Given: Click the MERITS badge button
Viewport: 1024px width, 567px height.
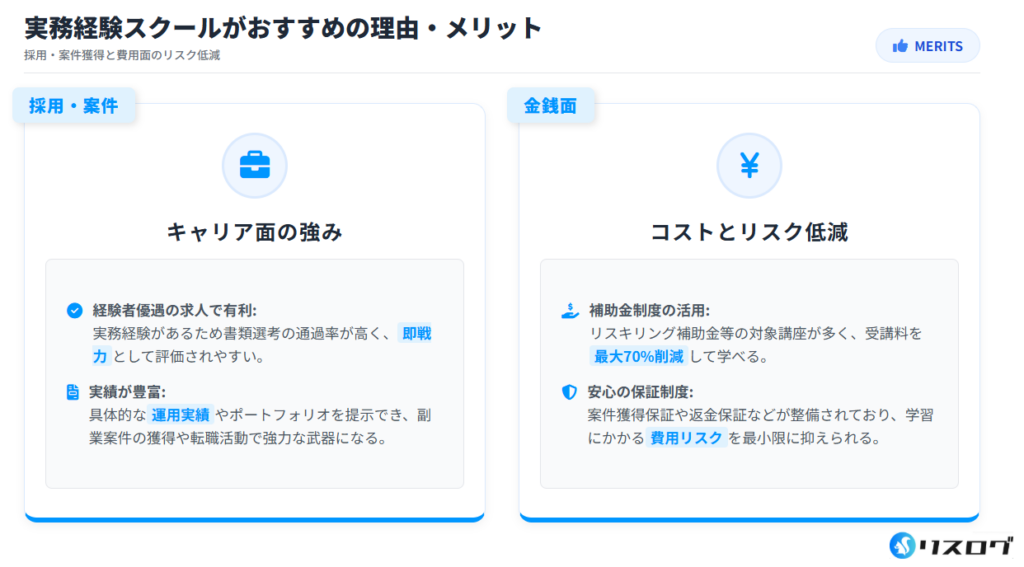Looking at the screenshot, I should pyautogui.click(x=927, y=46).
